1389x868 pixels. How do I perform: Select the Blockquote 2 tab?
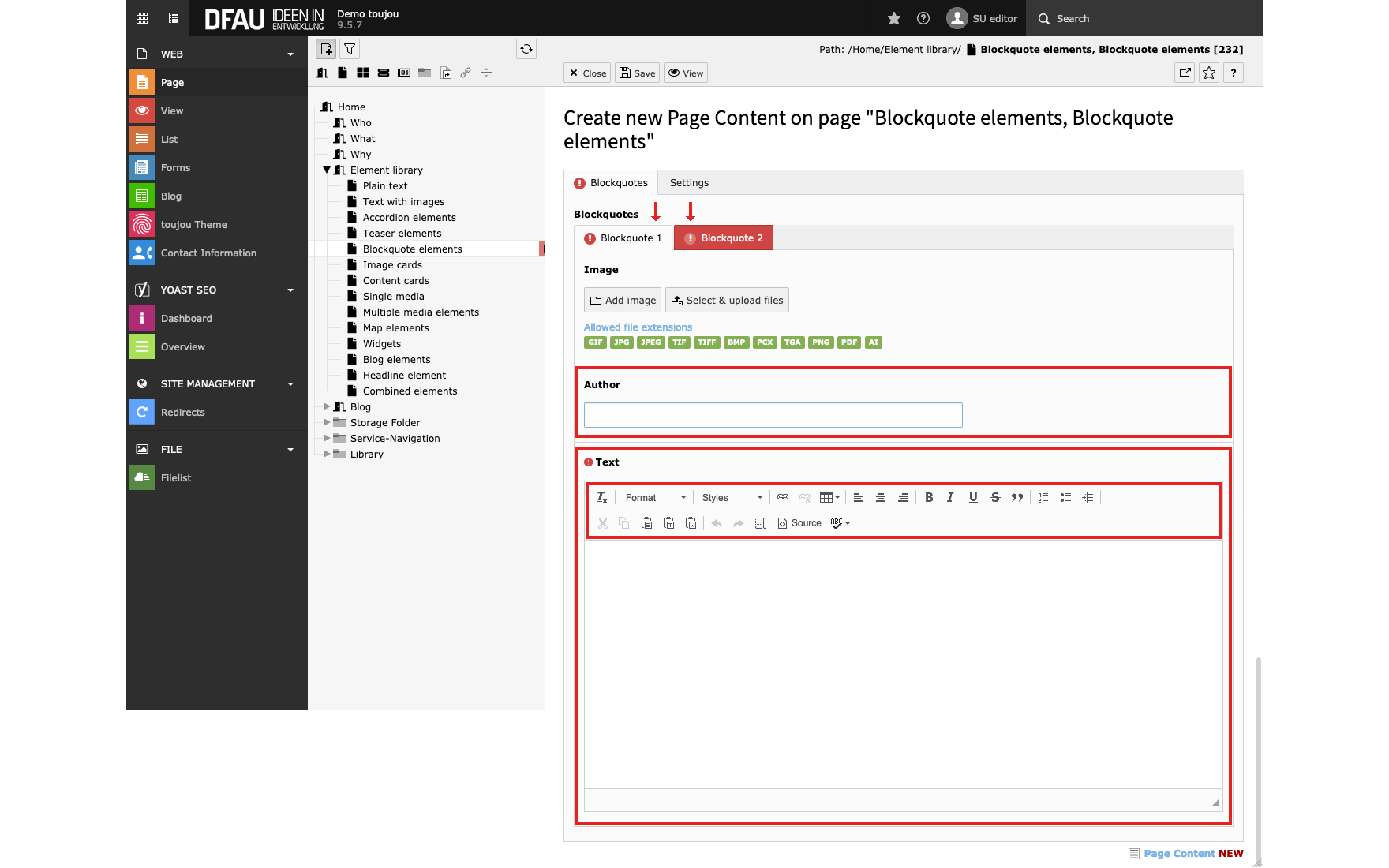(724, 238)
